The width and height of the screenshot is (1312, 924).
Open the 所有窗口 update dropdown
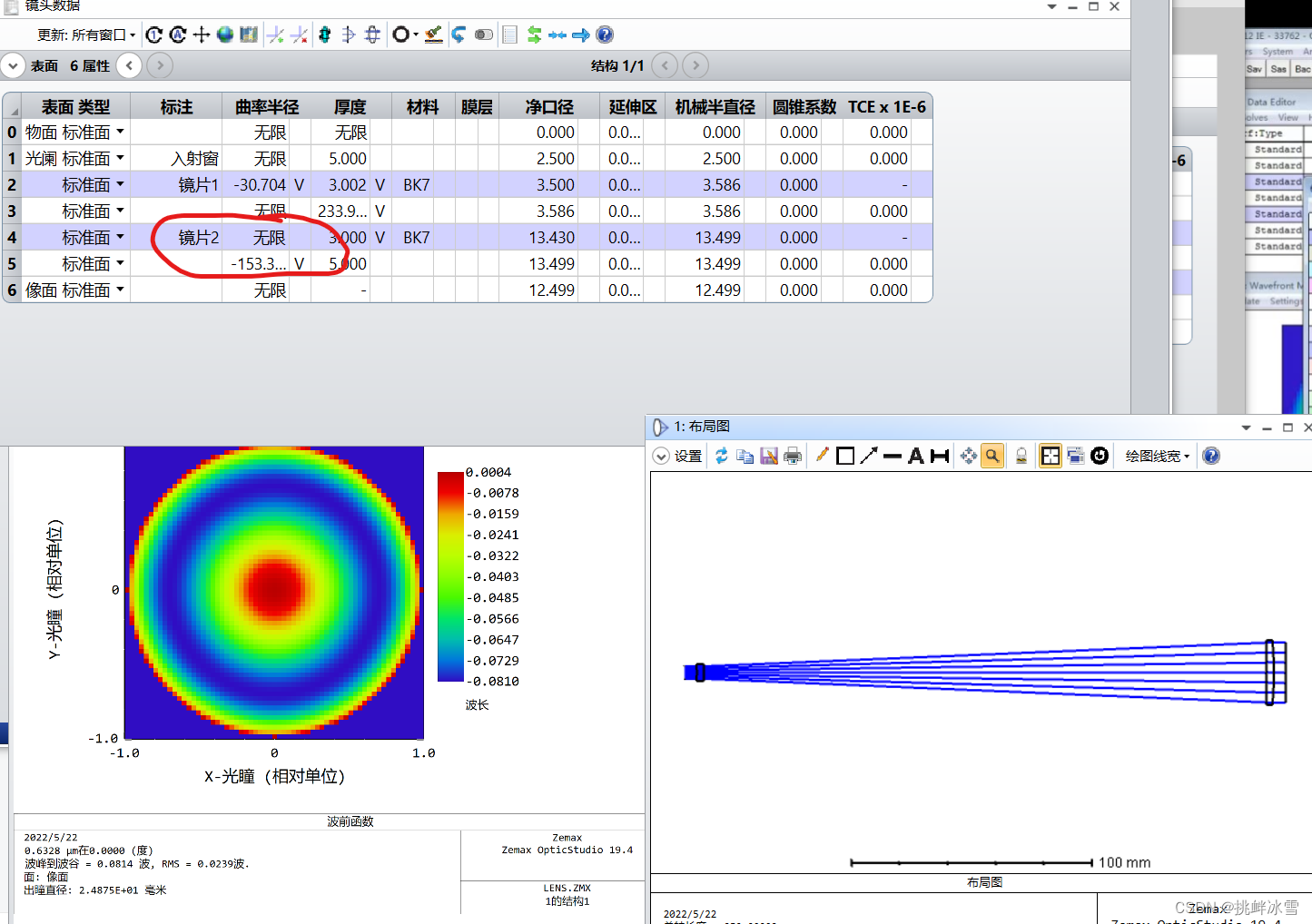click(x=100, y=34)
